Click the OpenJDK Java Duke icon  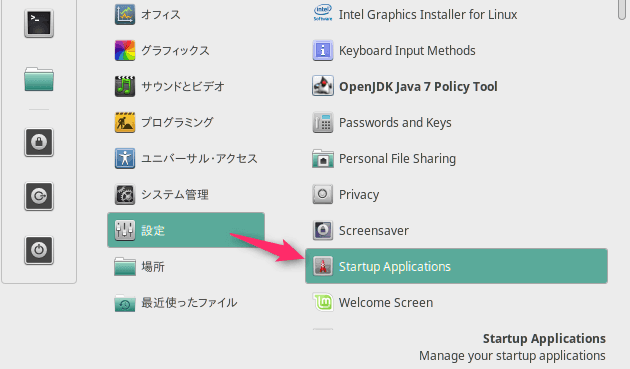[x=323, y=86]
